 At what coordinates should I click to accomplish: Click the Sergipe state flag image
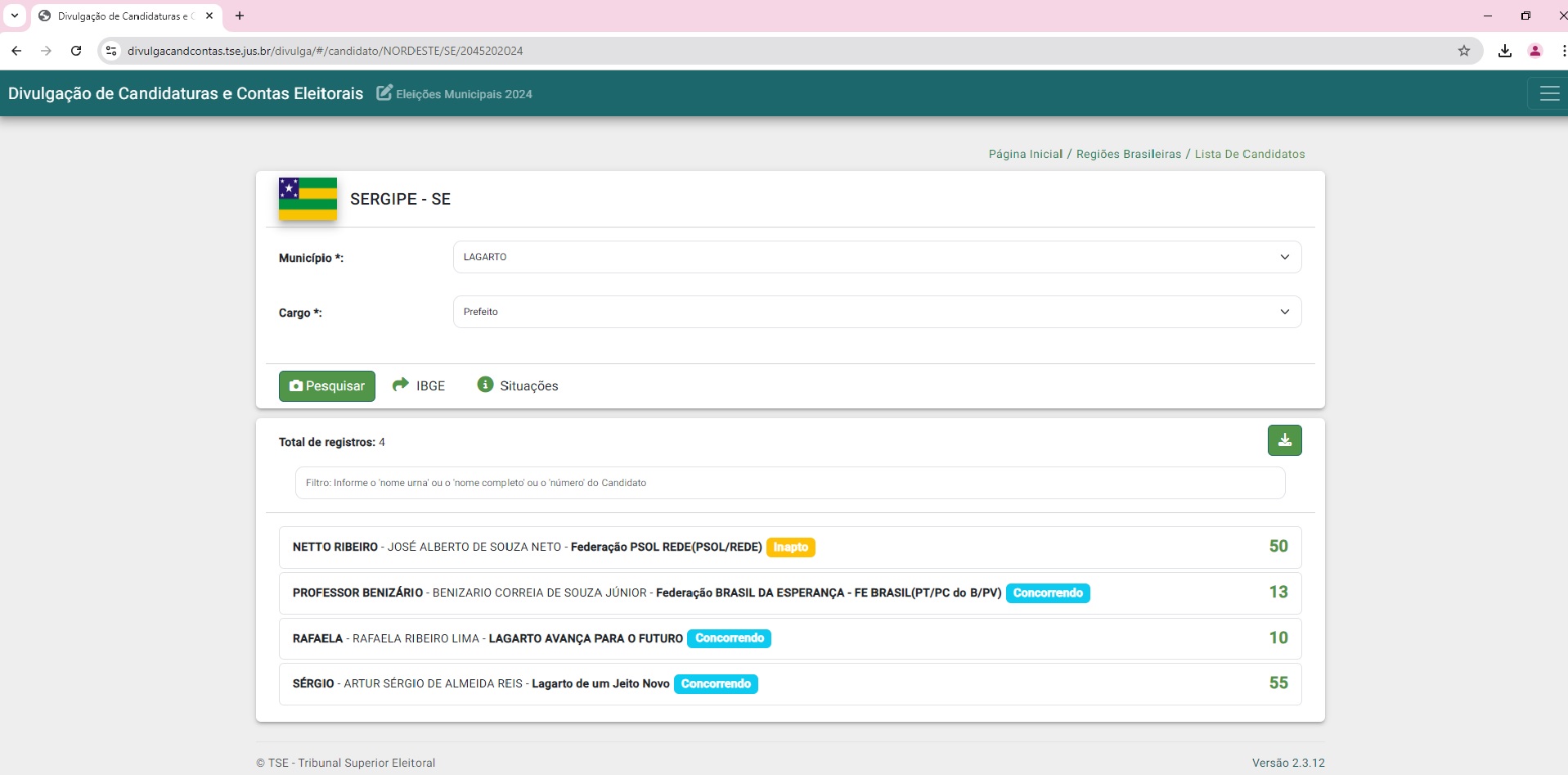coord(308,199)
